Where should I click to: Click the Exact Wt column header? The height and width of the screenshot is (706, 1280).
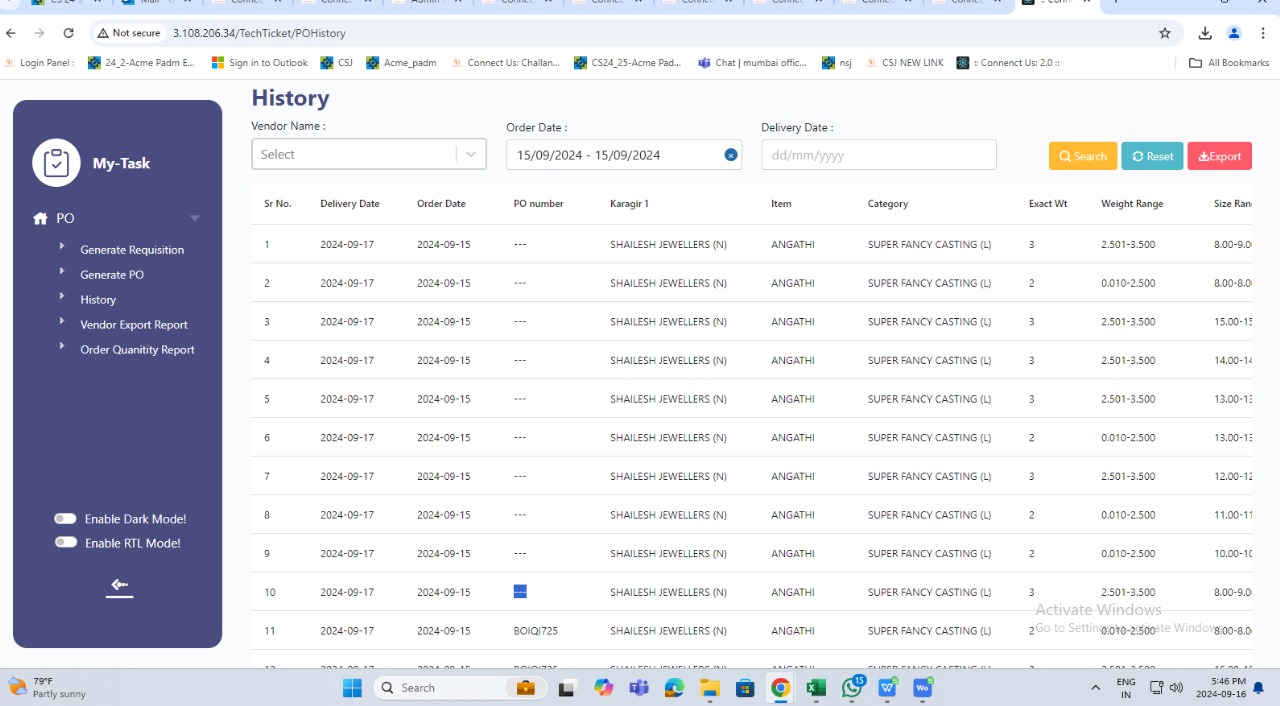click(x=1048, y=204)
